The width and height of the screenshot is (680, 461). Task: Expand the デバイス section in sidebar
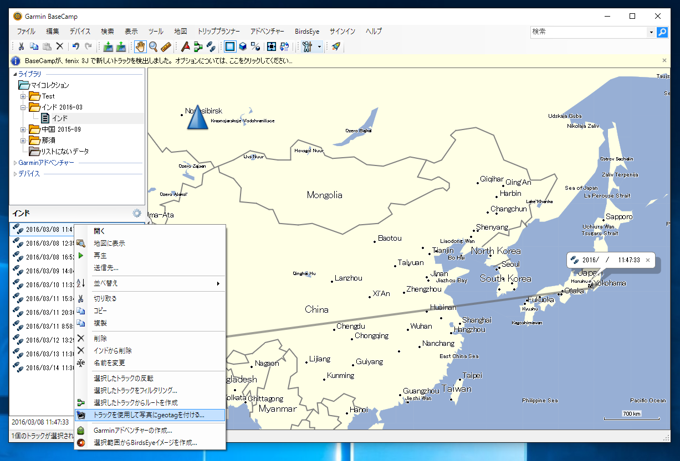[x=15, y=174]
